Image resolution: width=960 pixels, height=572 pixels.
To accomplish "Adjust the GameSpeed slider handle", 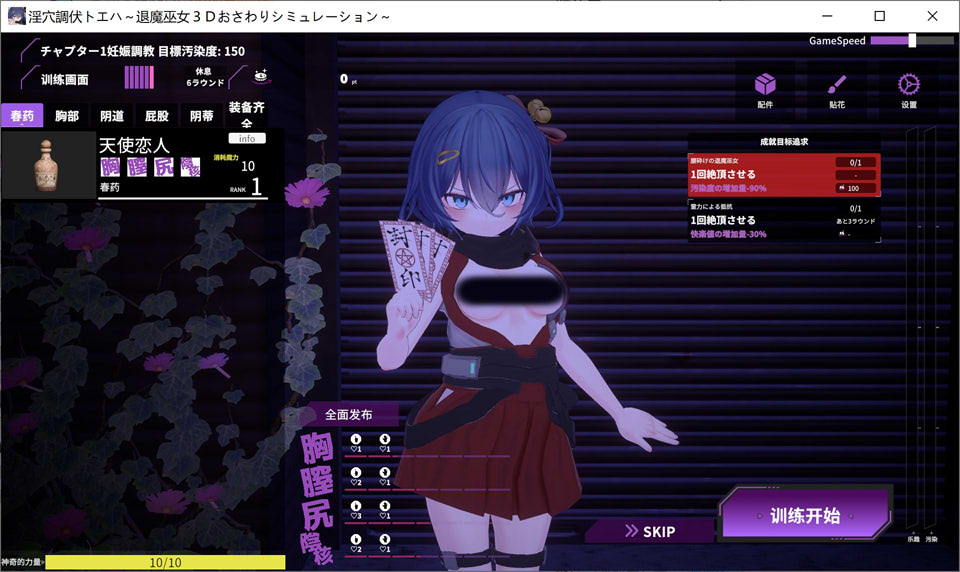I will (x=912, y=40).
